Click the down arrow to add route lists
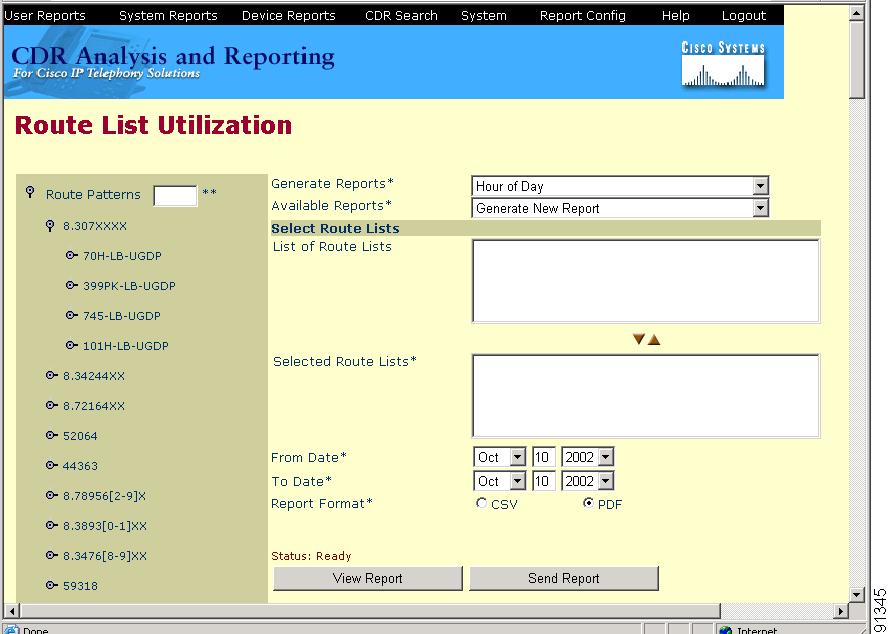Viewport: 890px width, 634px height. (639, 339)
